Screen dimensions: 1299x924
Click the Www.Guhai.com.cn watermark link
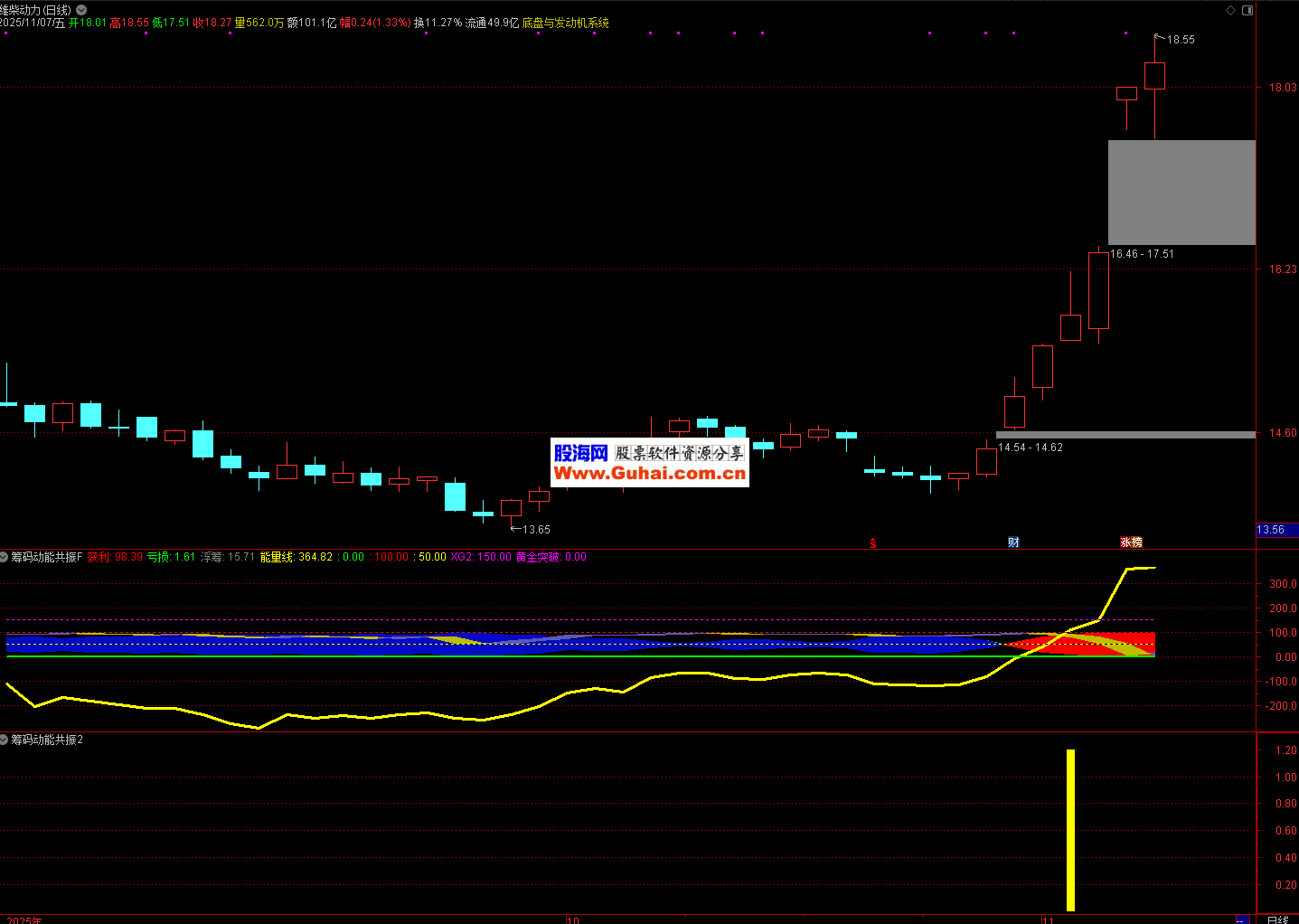click(649, 473)
